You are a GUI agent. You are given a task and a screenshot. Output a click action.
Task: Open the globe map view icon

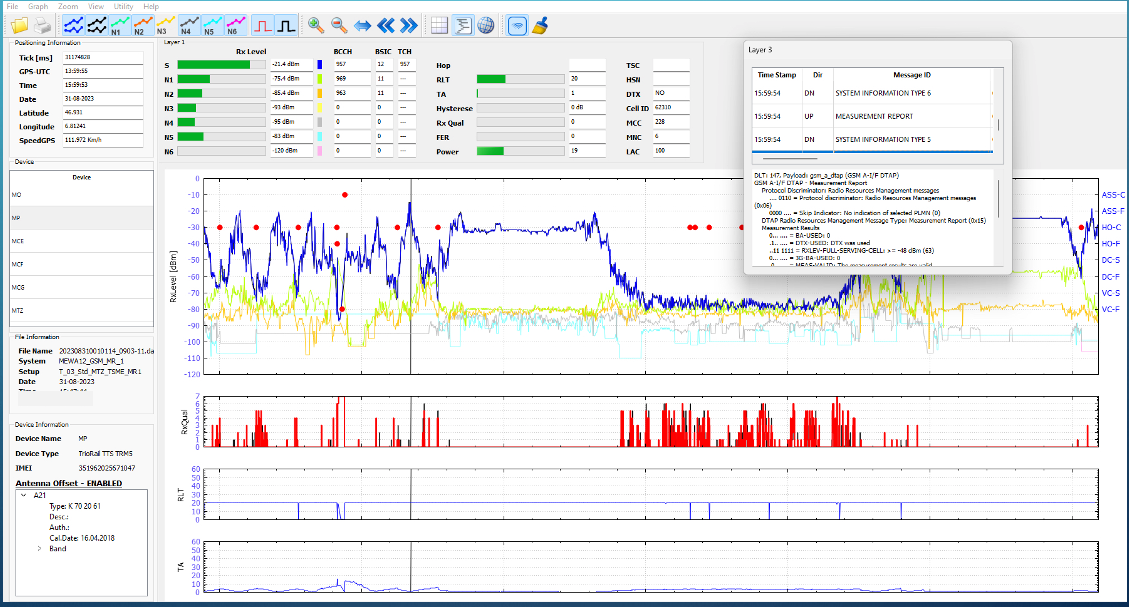click(485, 26)
